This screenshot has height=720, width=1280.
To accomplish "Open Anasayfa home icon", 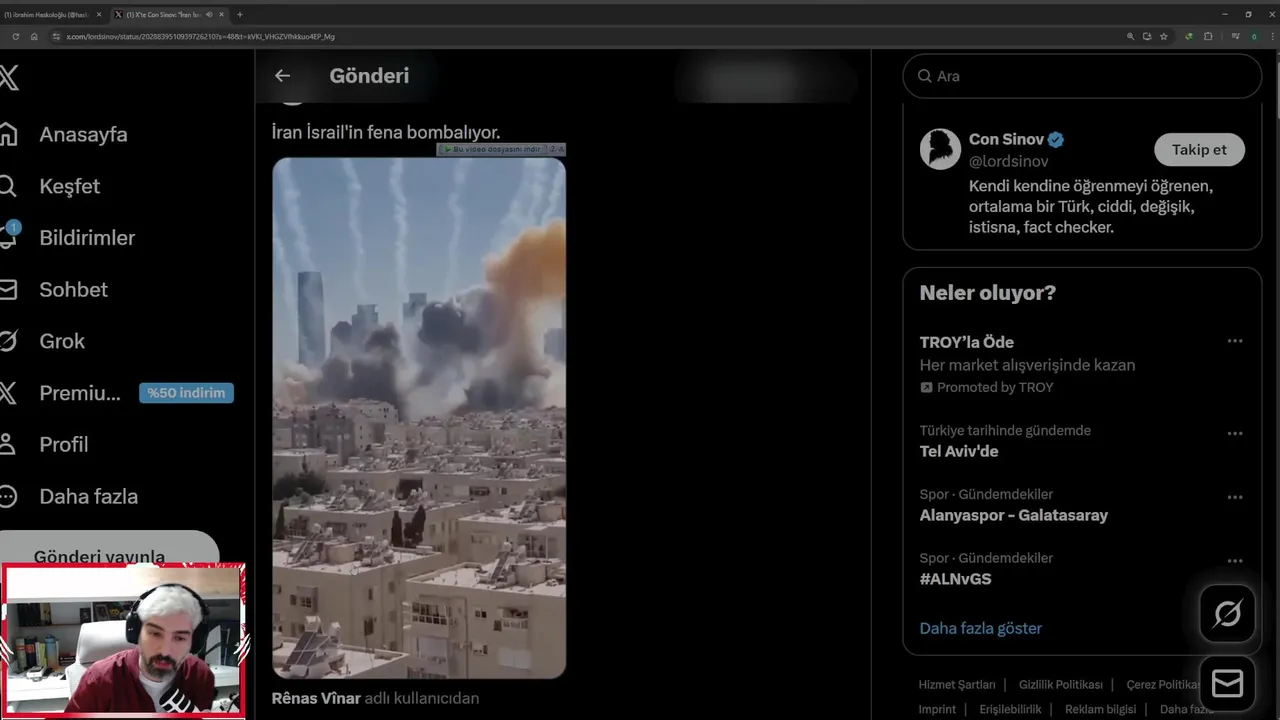I will pyautogui.click(x=8, y=134).
